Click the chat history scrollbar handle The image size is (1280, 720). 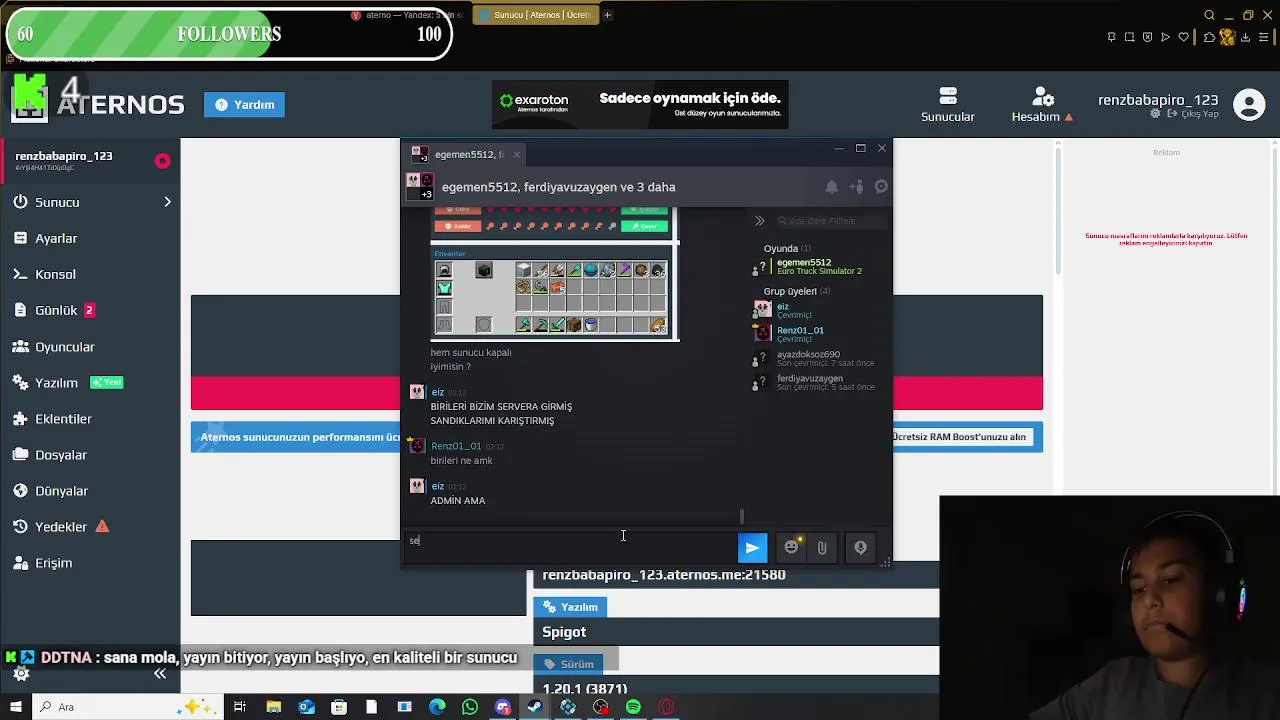pyautogui.click(x=741, y=516)
